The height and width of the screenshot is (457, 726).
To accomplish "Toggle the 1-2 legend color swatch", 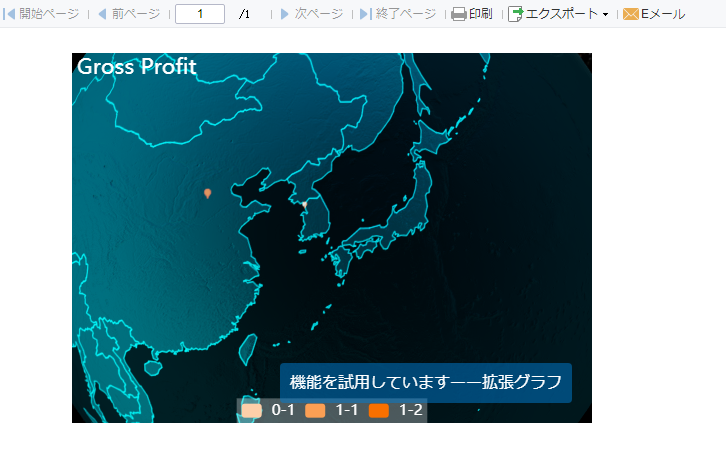I will click(x=379, y=411).
